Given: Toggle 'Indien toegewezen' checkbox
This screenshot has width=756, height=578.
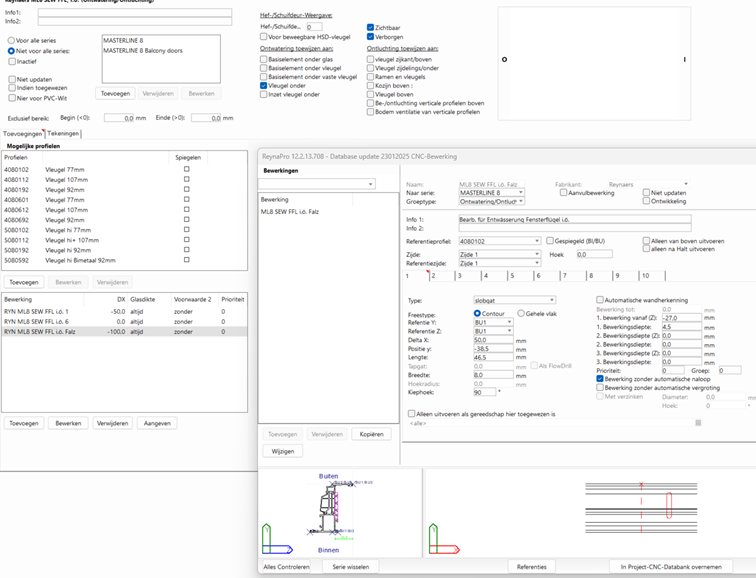Looking at the screenshot, I should (x=12, y=88).
